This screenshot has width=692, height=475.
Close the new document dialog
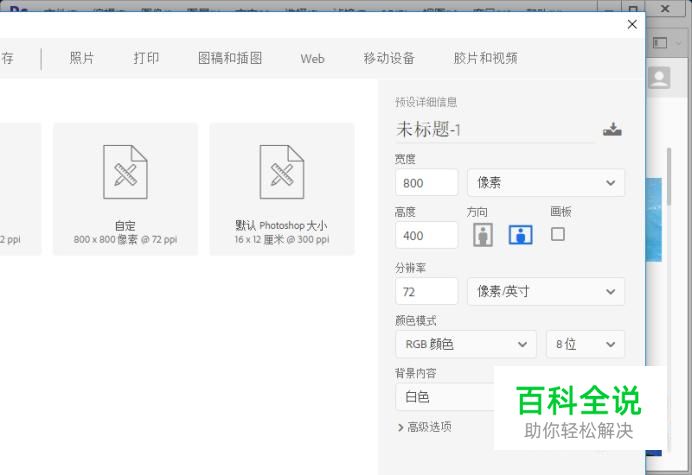tap(632, 24)
